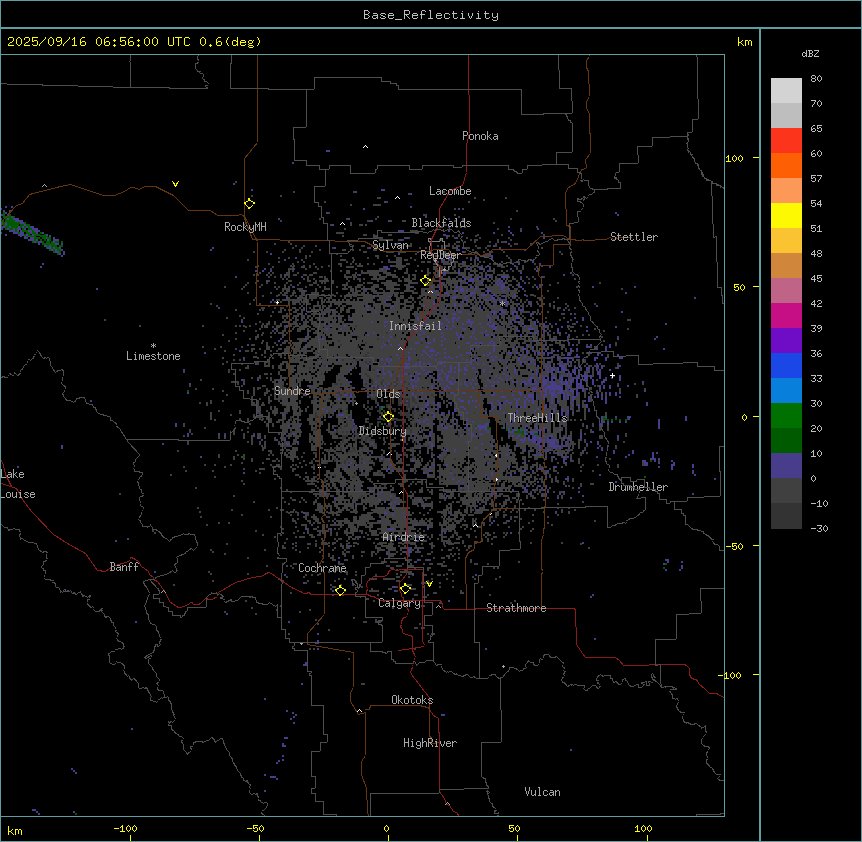Click the magenta 39-42 dBZ legend swatch

786,315
